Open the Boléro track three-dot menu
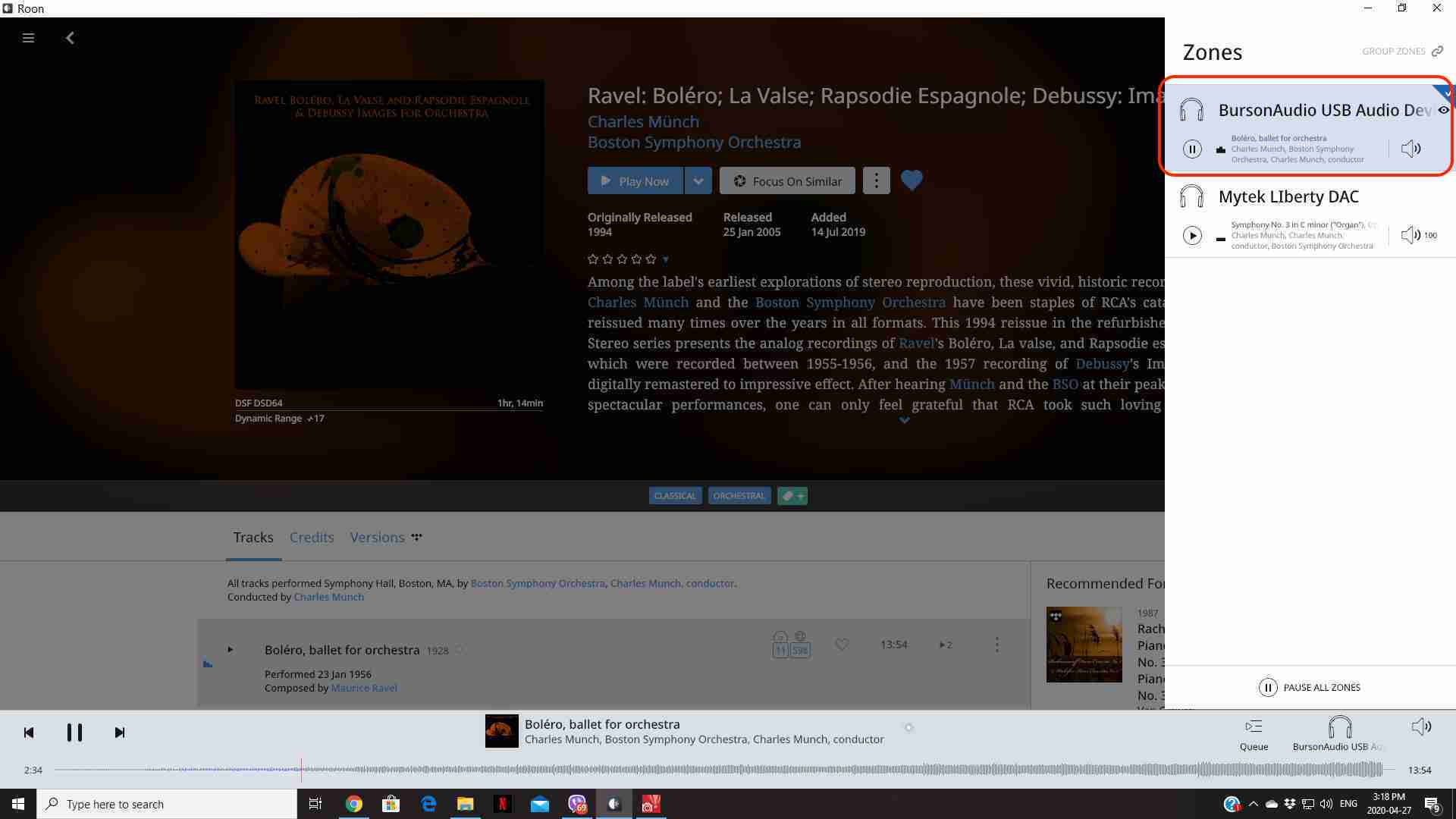 pyautogui.click(x=997, y=645)
